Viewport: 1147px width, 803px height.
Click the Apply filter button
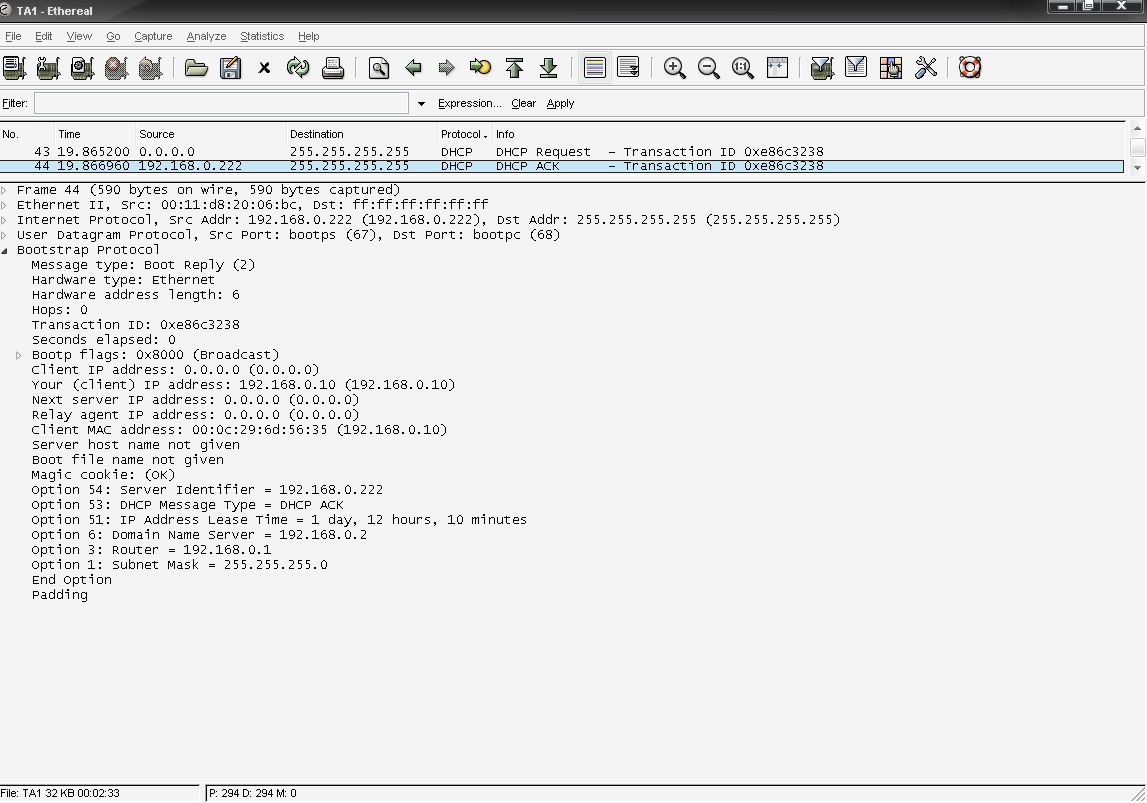point(560,103)
